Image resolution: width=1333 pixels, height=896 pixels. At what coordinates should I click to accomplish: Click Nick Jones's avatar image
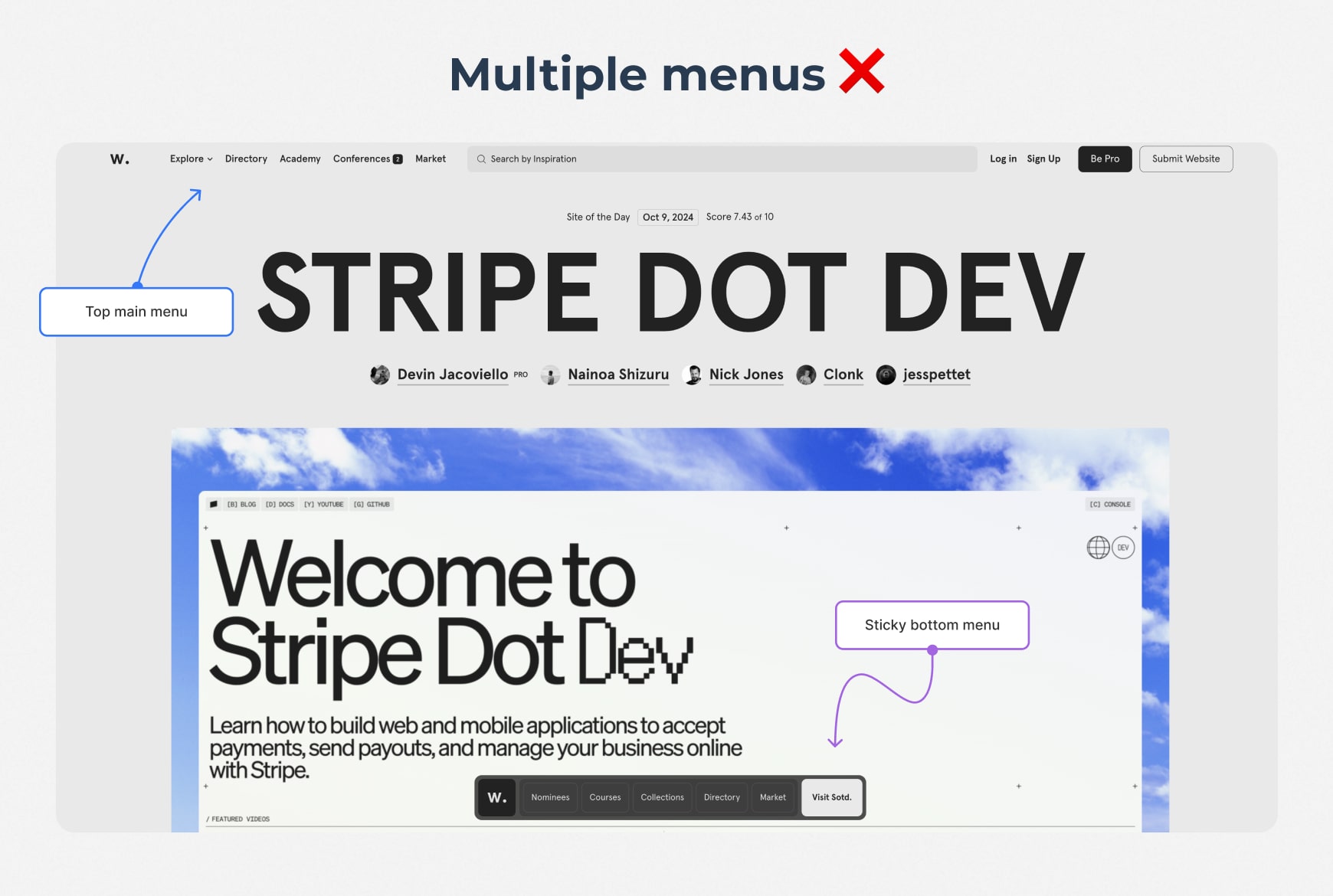(693, 374)
